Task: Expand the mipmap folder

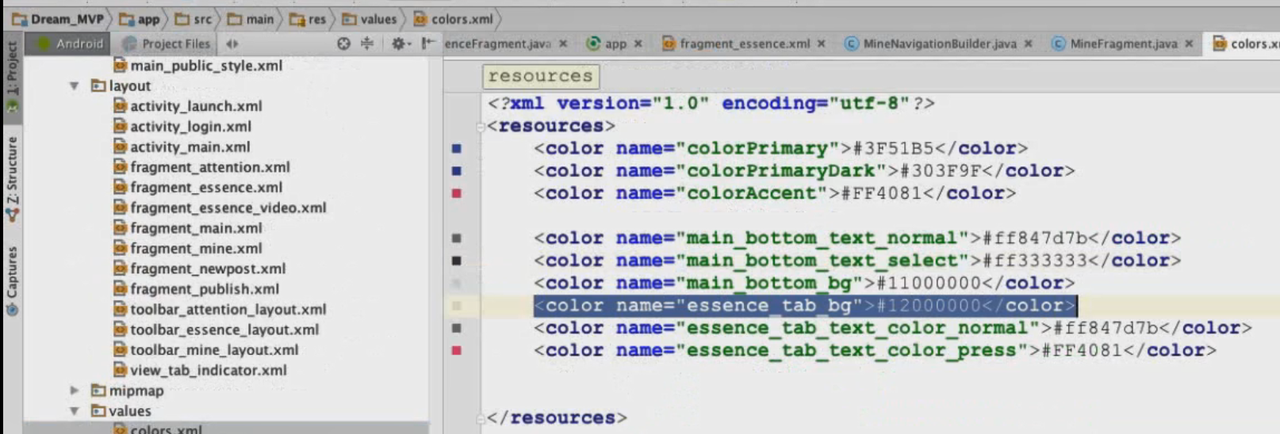Action: 75,391
